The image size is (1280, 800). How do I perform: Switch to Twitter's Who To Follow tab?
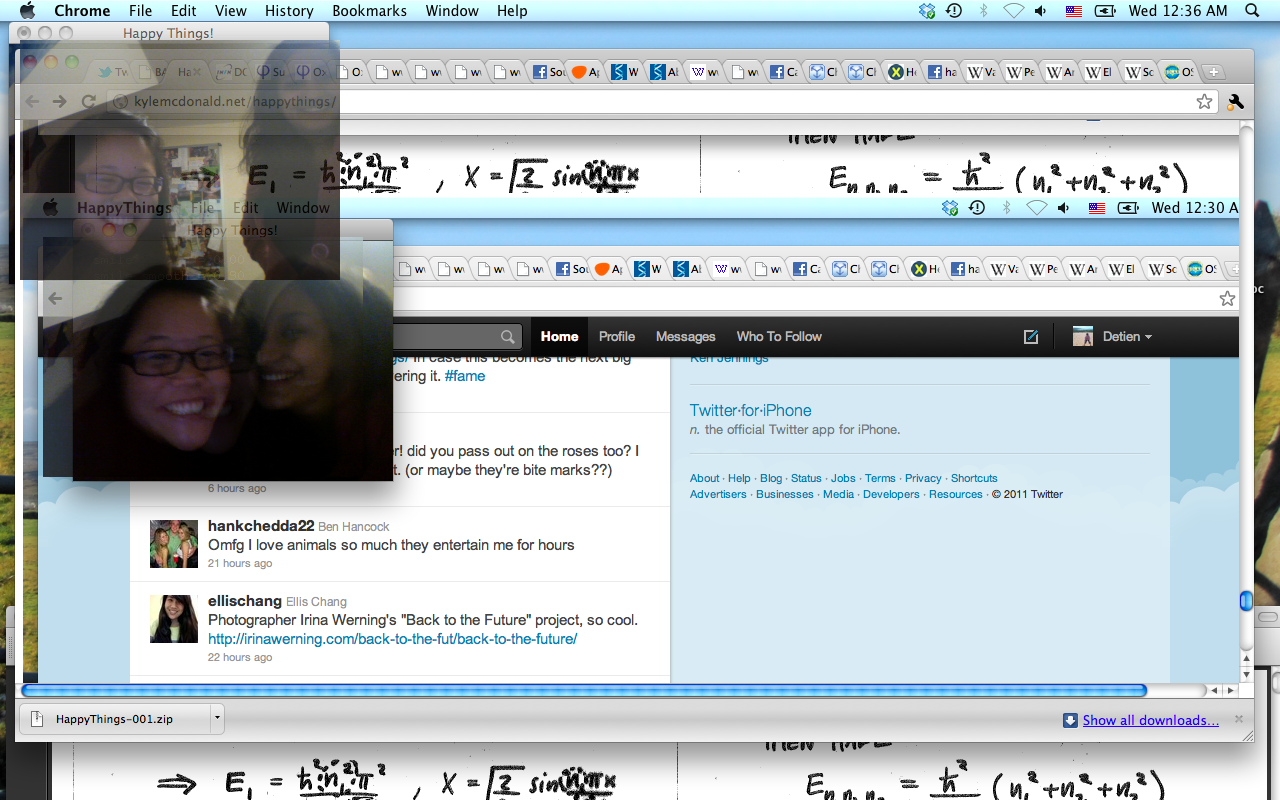pos(778,337)
